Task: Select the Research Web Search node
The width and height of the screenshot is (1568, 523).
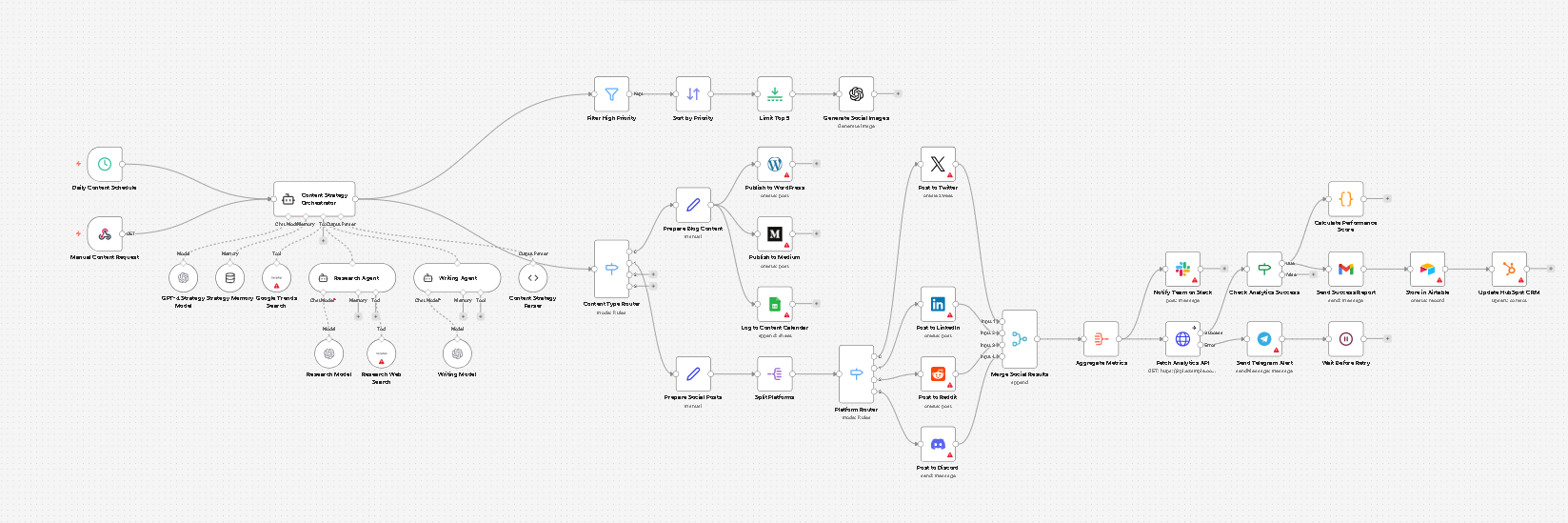Action: click(381, 353)
